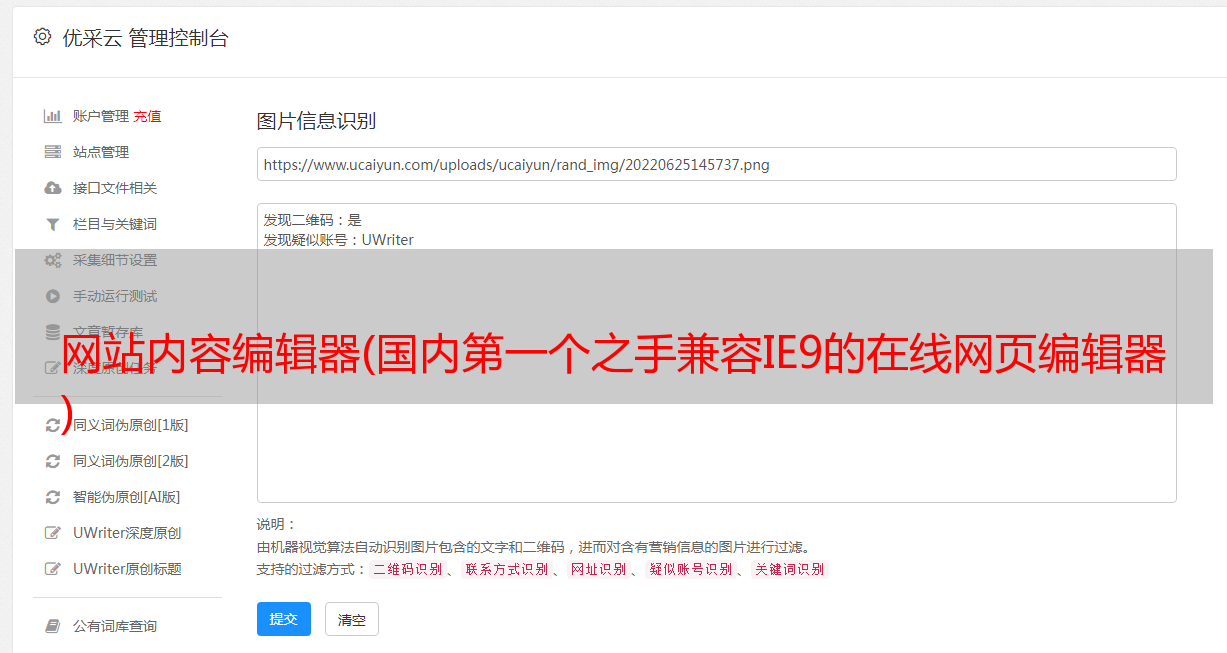This screenshot has height=653, width=1227.
Task: Open UWriter原创标题 in the sidebar
Action: (x=127, y=569)
